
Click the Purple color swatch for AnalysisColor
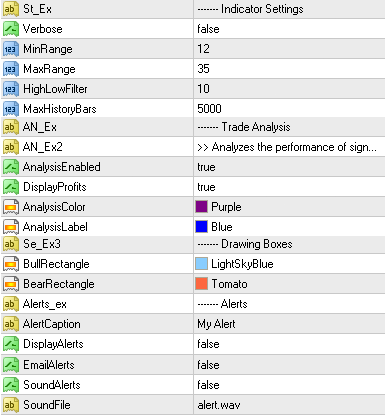[201, 207]
